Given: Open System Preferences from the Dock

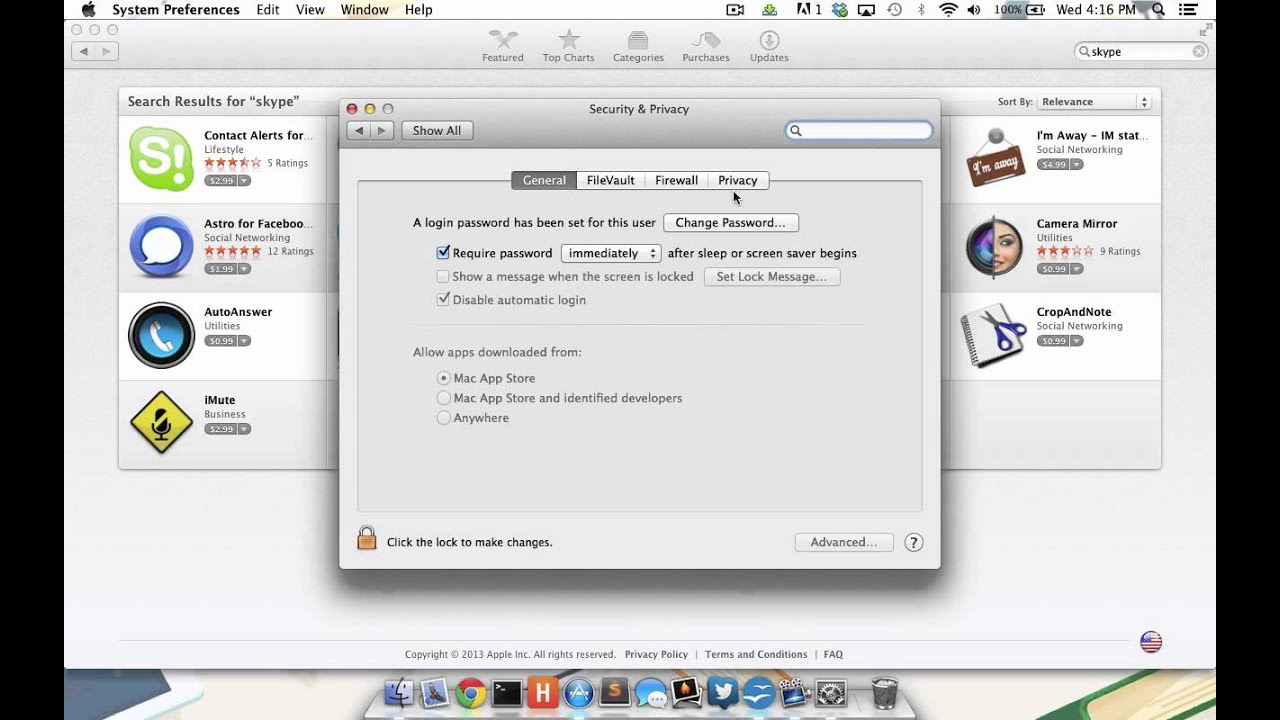Looking at the screenshot, I should tap(831, 693).
